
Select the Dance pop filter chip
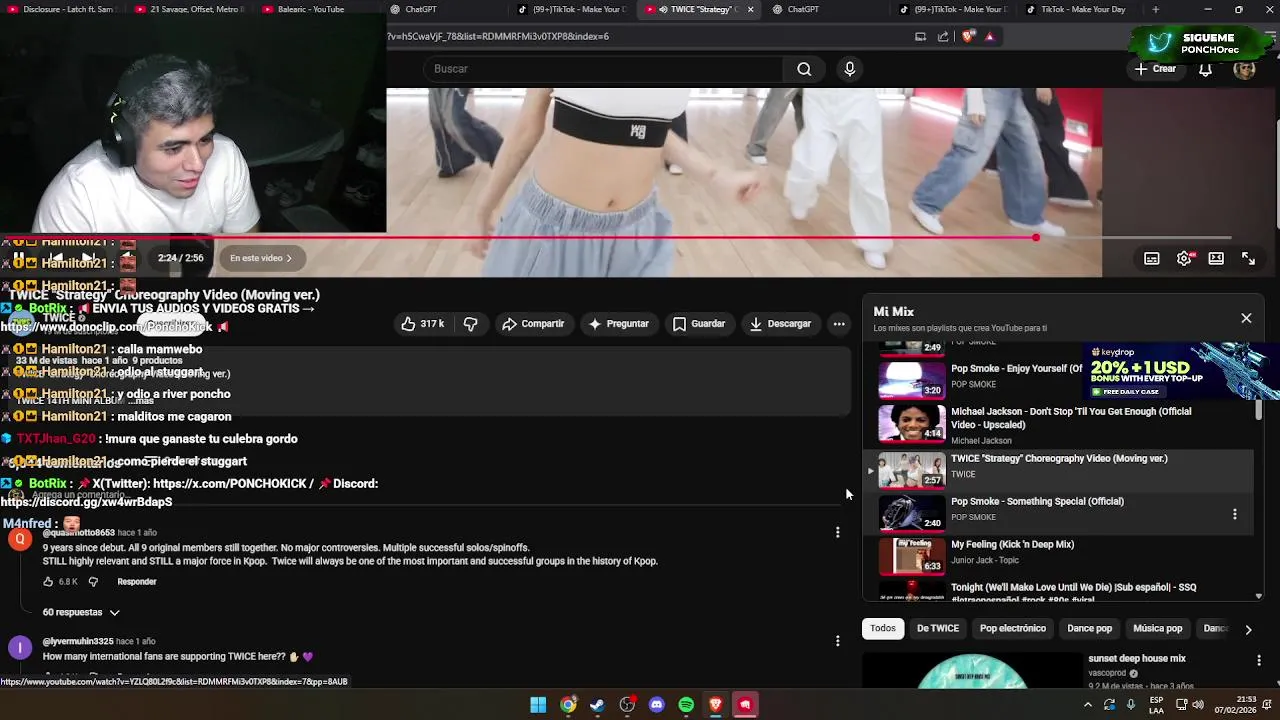click(1089, 628)
